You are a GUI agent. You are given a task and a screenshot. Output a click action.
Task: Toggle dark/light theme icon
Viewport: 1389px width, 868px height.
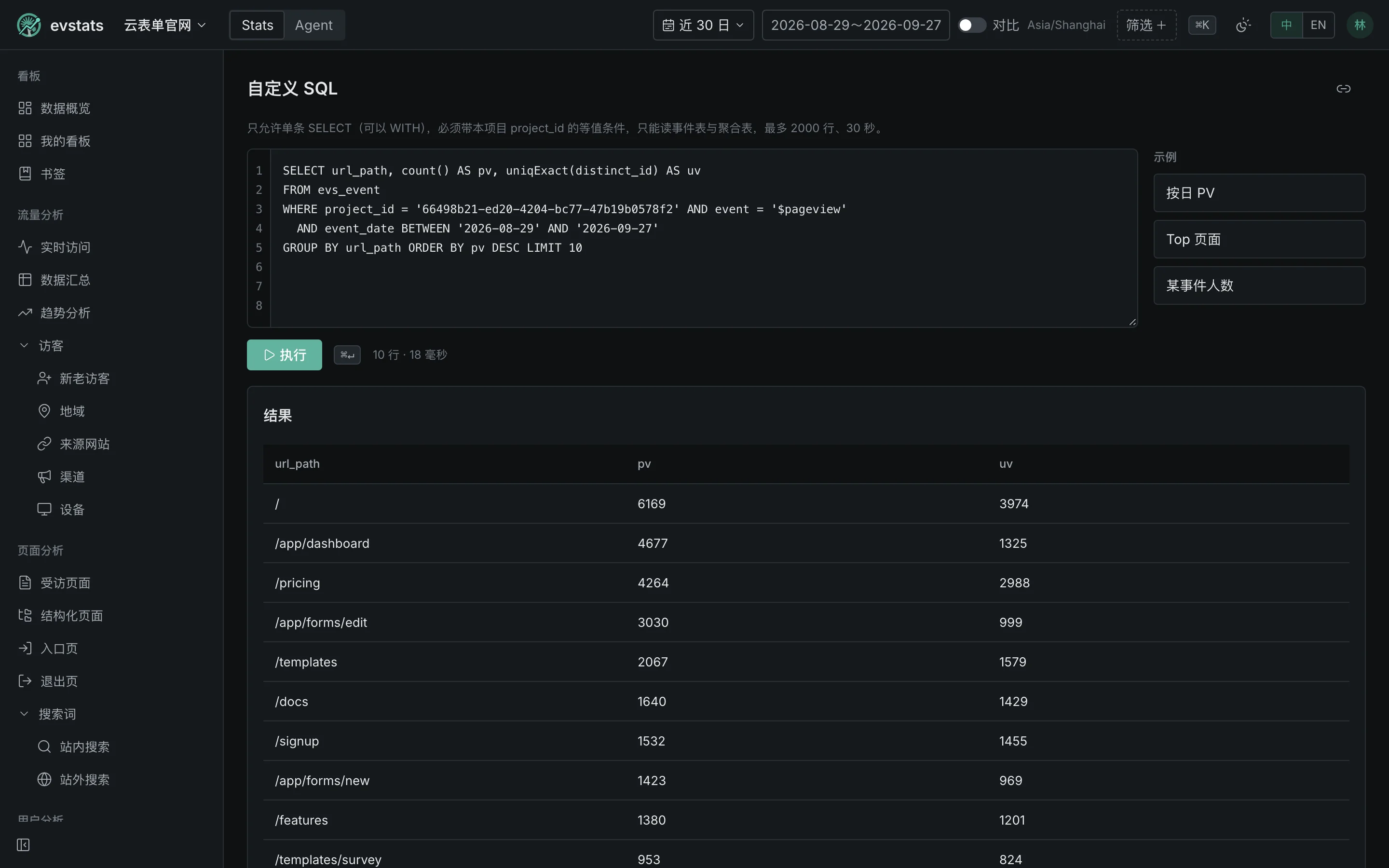pos(1243,25)
